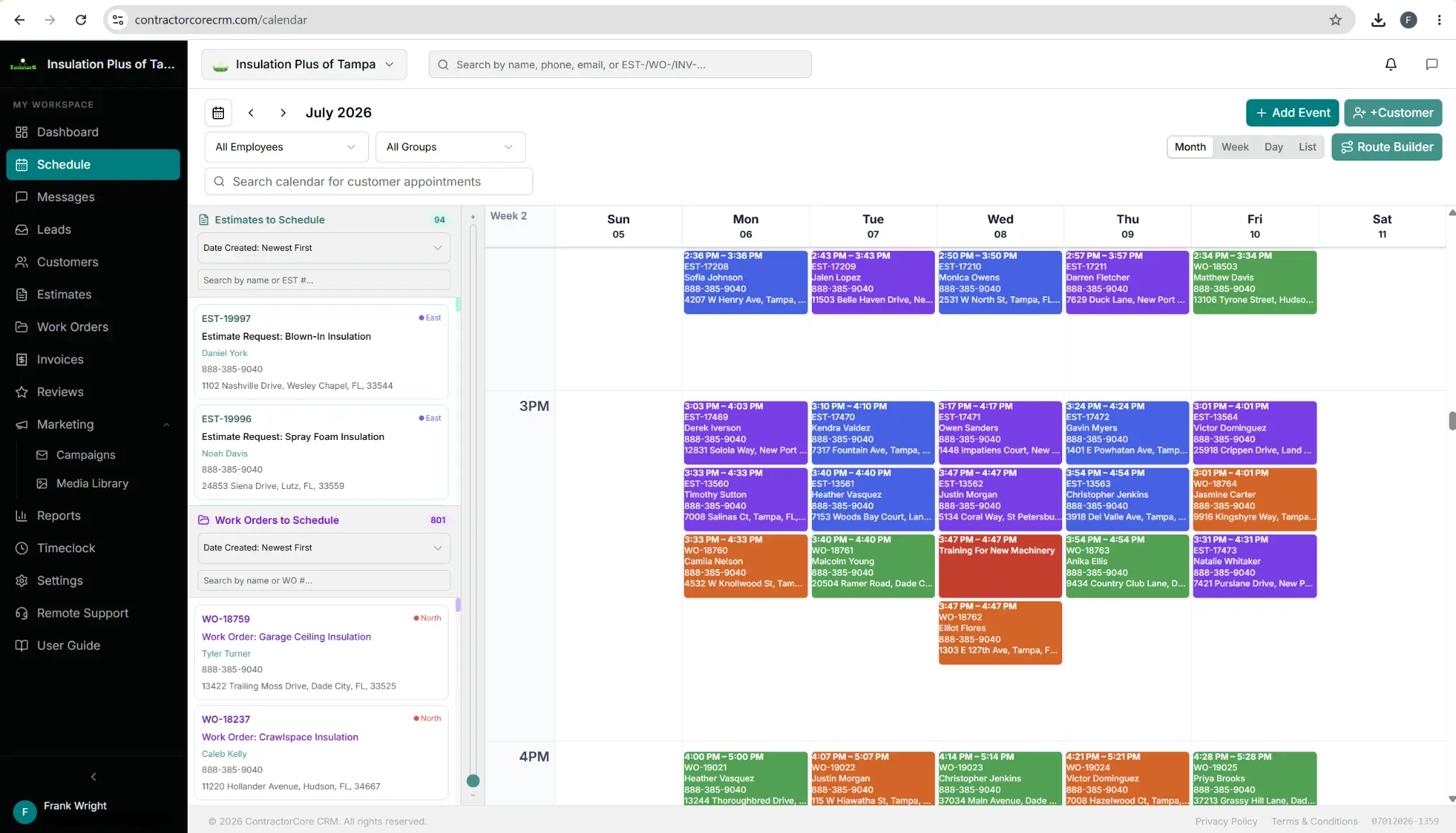Open Settings in sidebar
The height and width of the screenshot is (833, 1456).
(93, 581)
